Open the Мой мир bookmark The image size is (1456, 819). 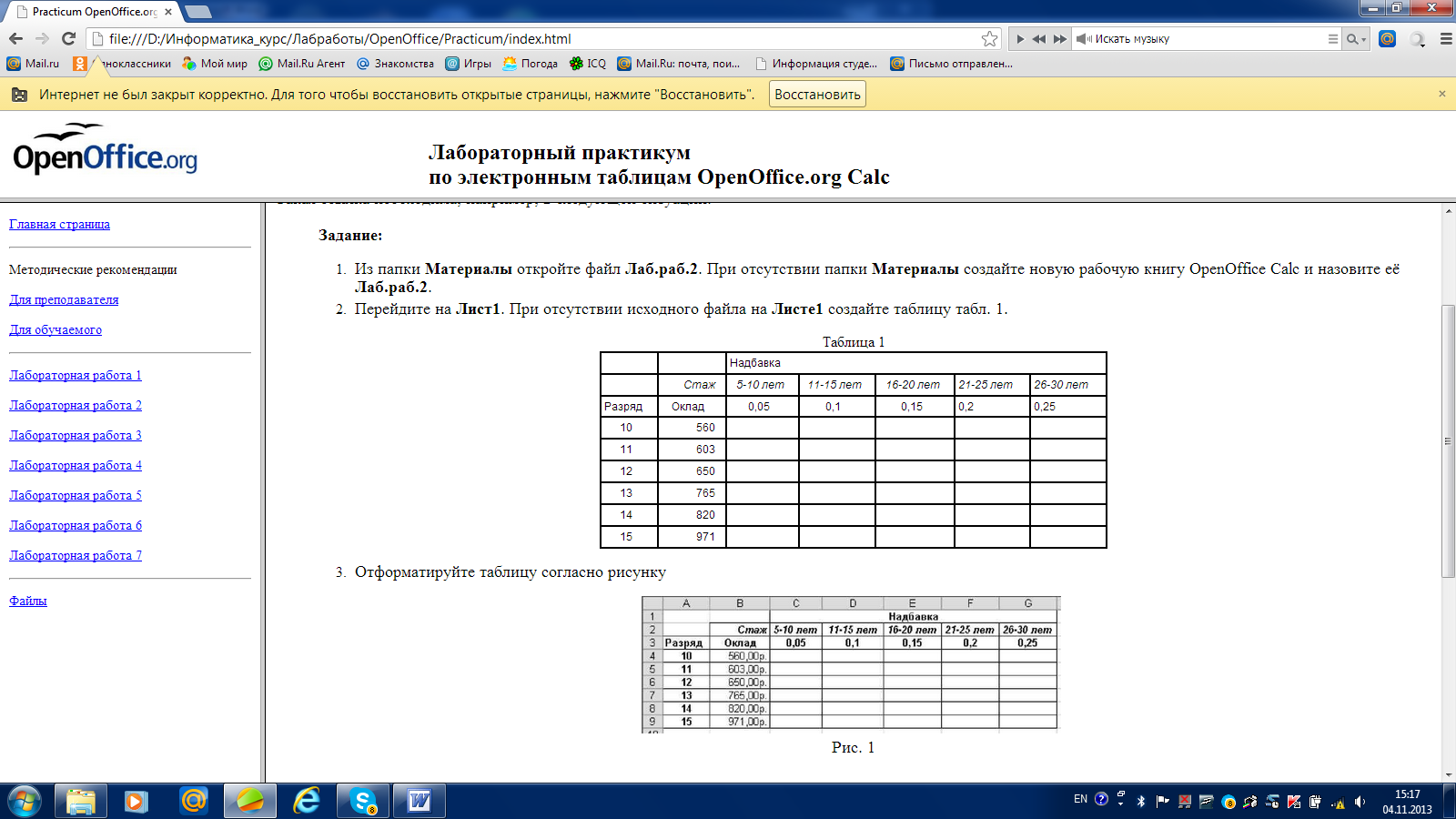(215, 64)
